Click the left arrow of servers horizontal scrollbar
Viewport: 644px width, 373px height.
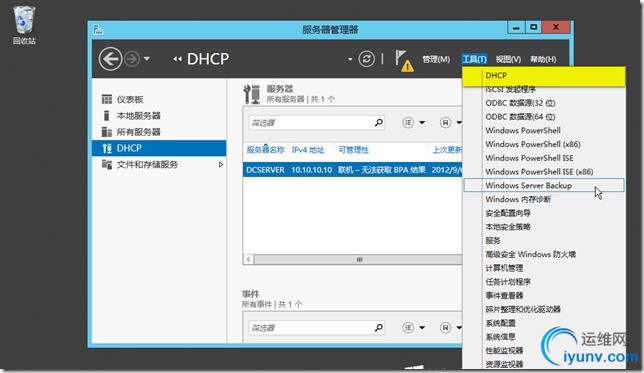pos(248,259)
